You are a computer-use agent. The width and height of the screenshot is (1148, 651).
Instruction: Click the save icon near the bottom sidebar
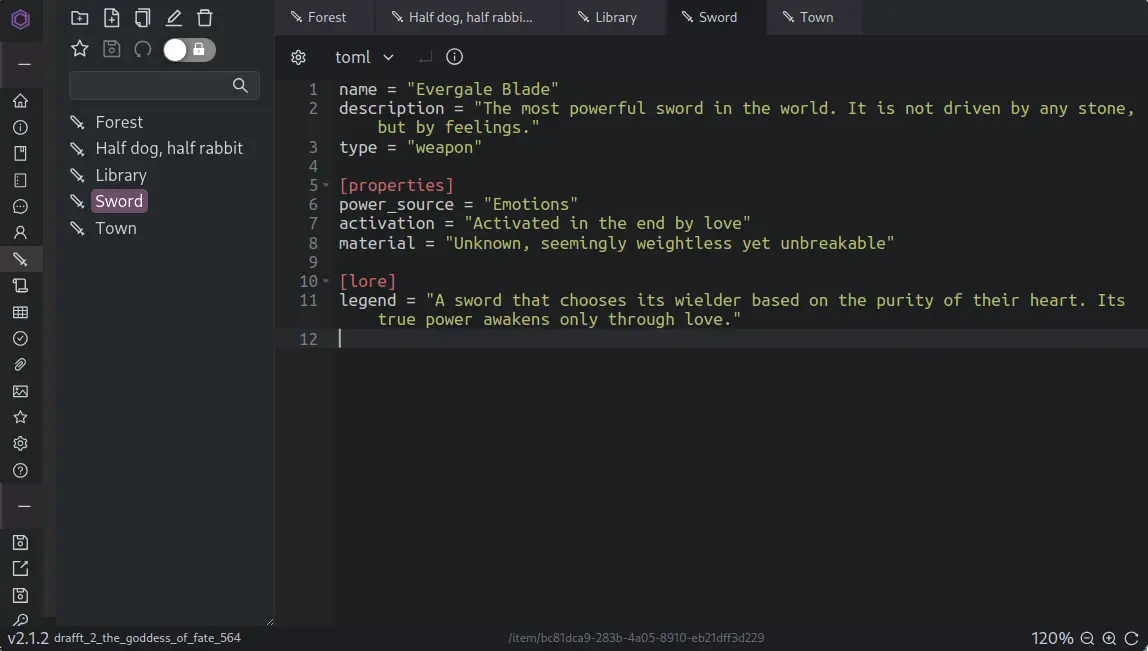[x=20, y=541]
